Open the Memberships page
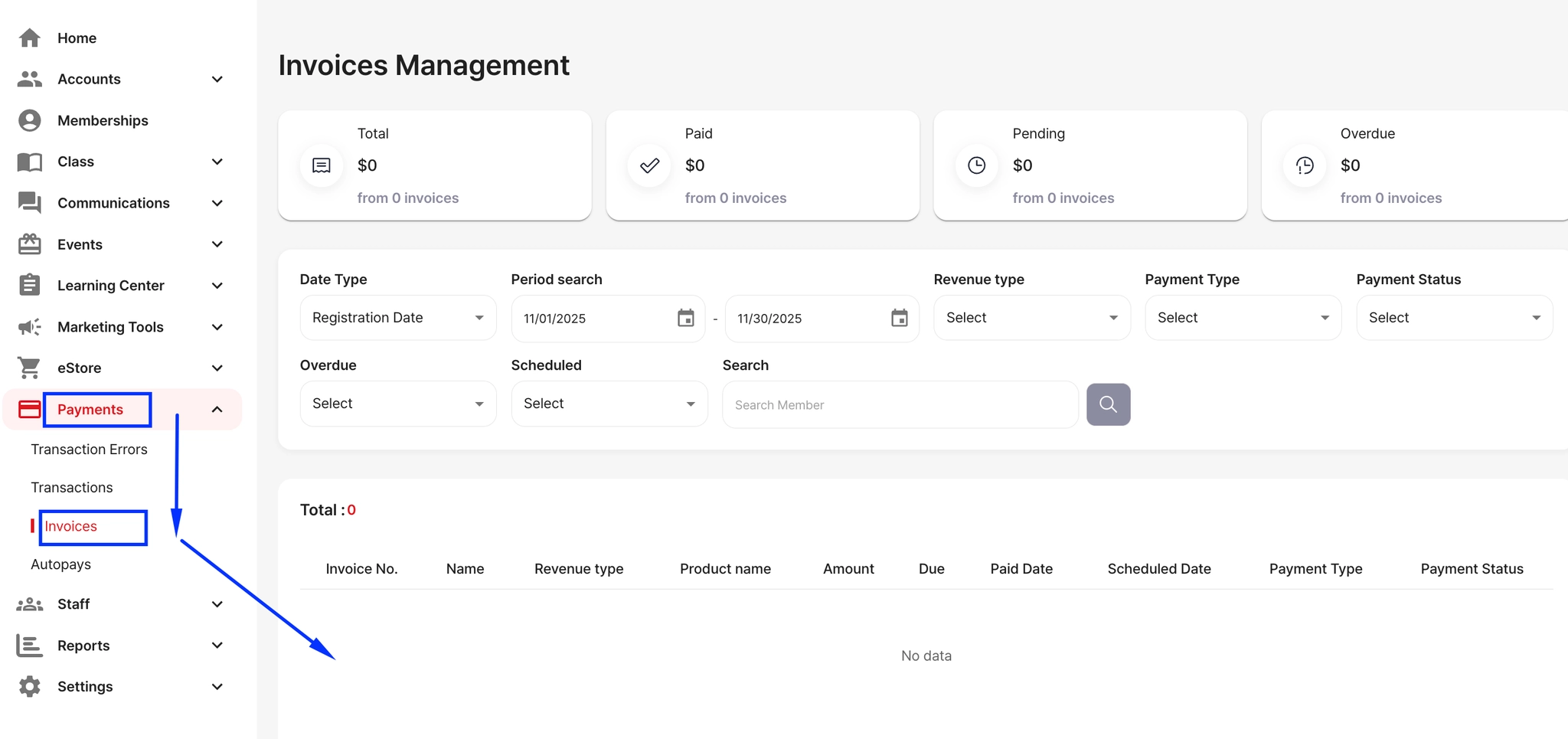The height and width of the screenshot is (739, 1568). (x=103, y=120)
